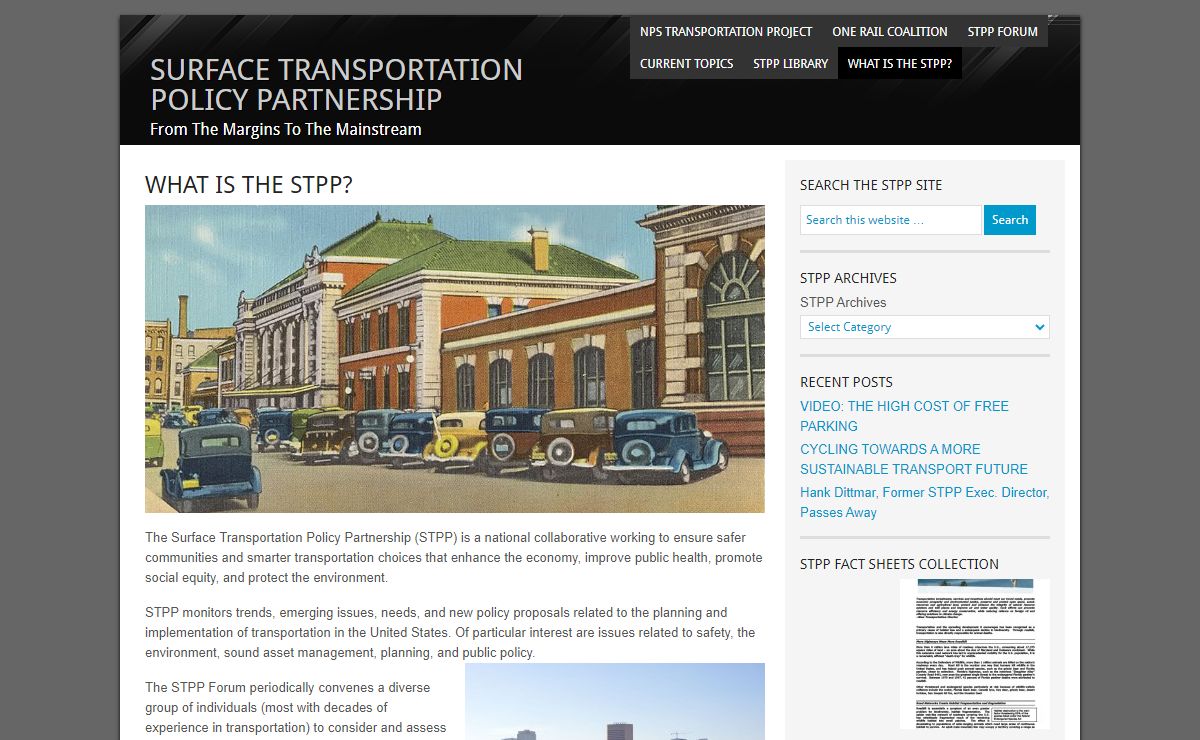Screen dimensions: 1200x740
Task: Click the Search The STPP Site heading
Action: pyautogui.click(x=871, y=185)
